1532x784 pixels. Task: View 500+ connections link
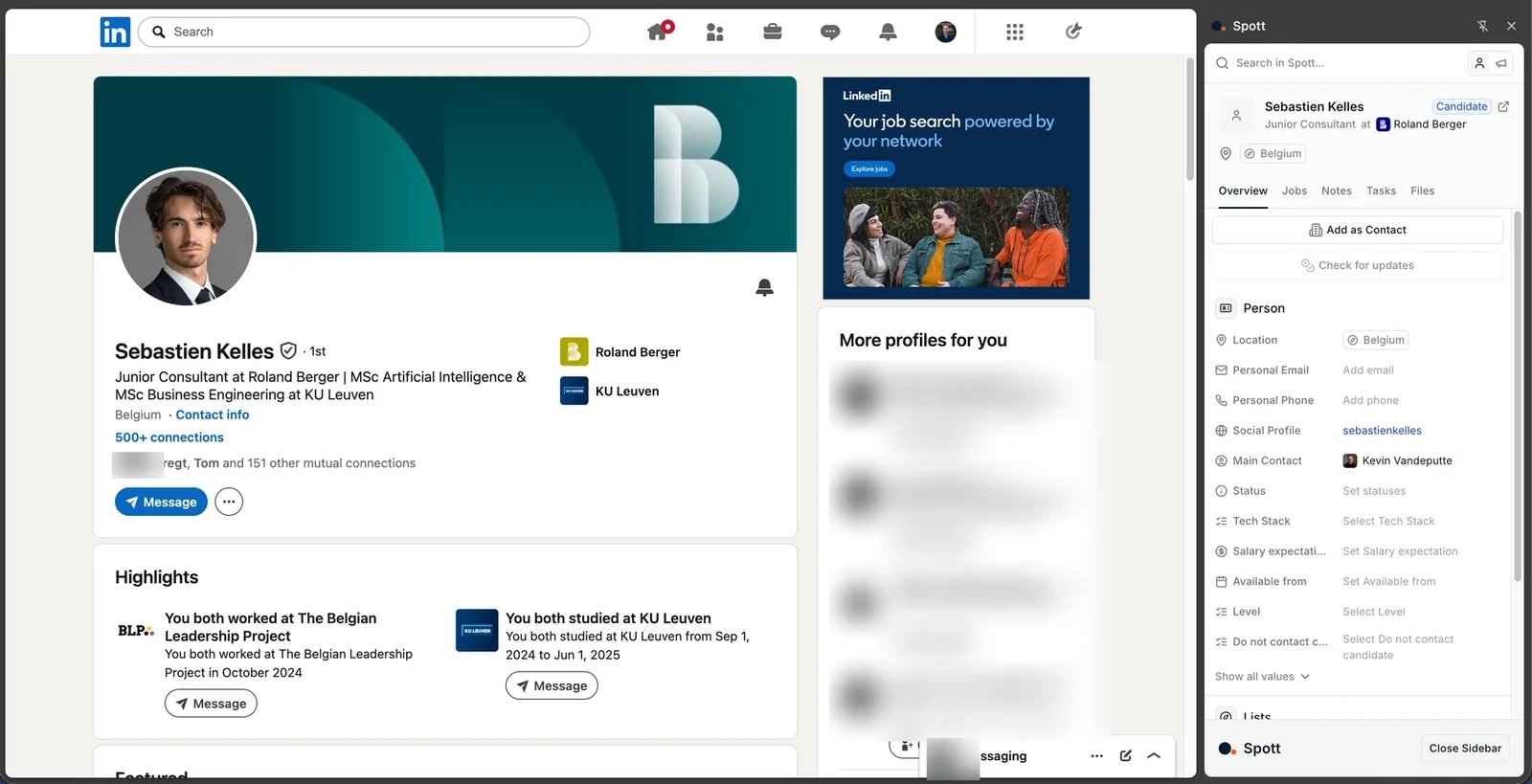[x=169, y=437]
